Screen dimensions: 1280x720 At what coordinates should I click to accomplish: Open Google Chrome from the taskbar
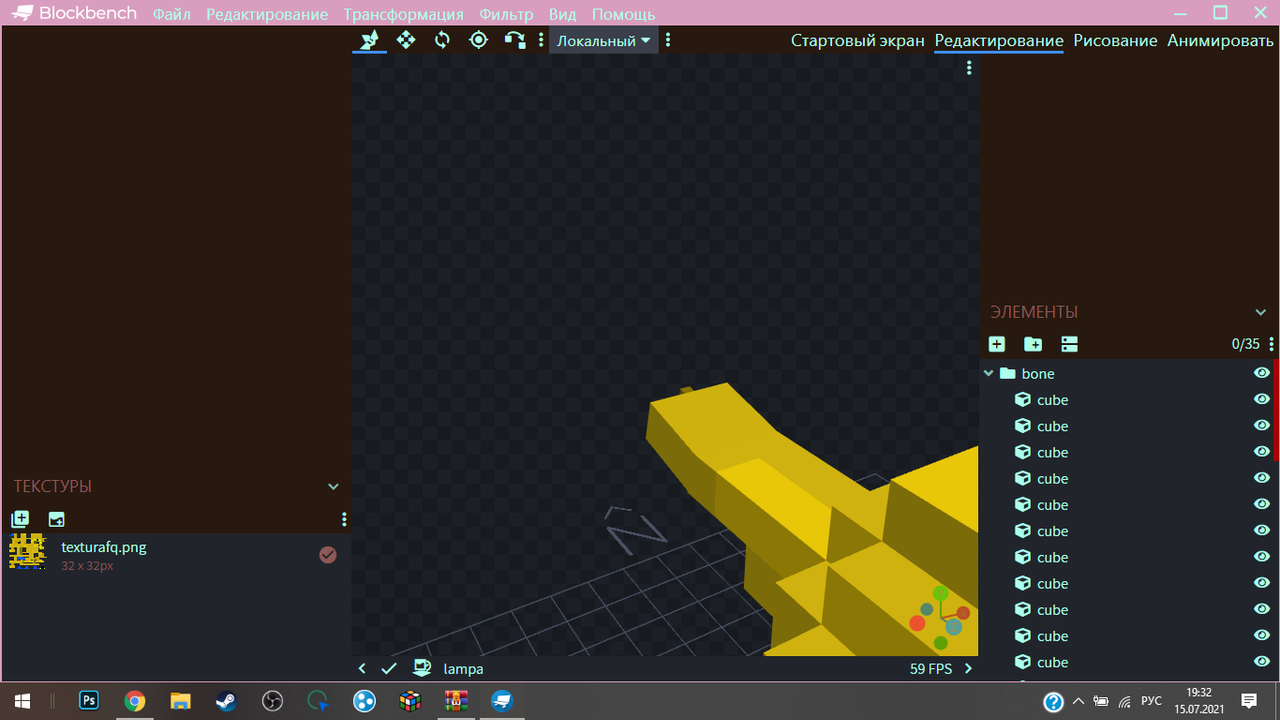pyautogui.click(x=134, y=701)
